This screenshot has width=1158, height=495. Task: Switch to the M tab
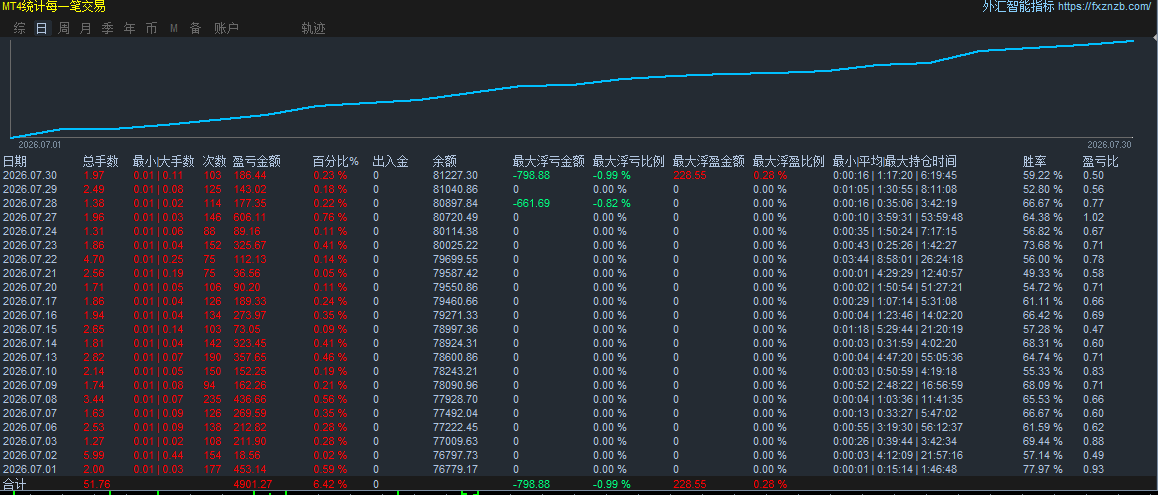[174, 29]
